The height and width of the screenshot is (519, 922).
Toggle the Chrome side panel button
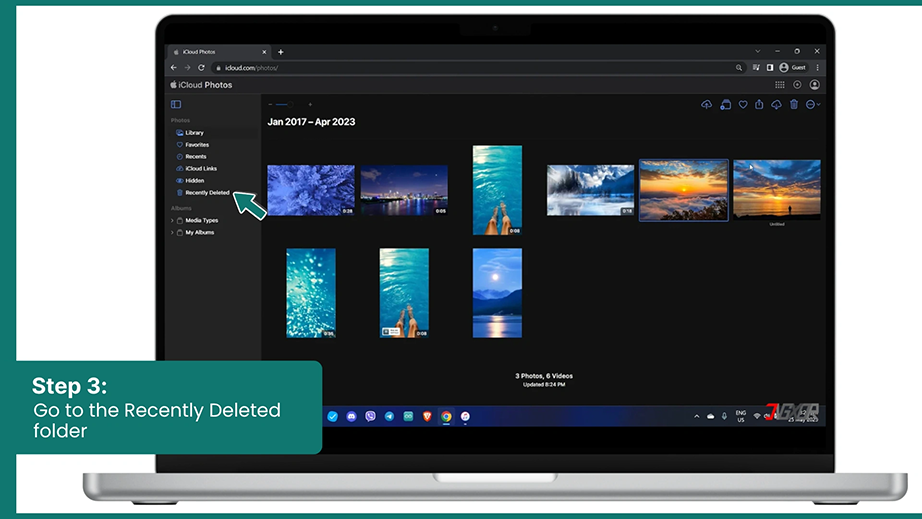[770, 68]
